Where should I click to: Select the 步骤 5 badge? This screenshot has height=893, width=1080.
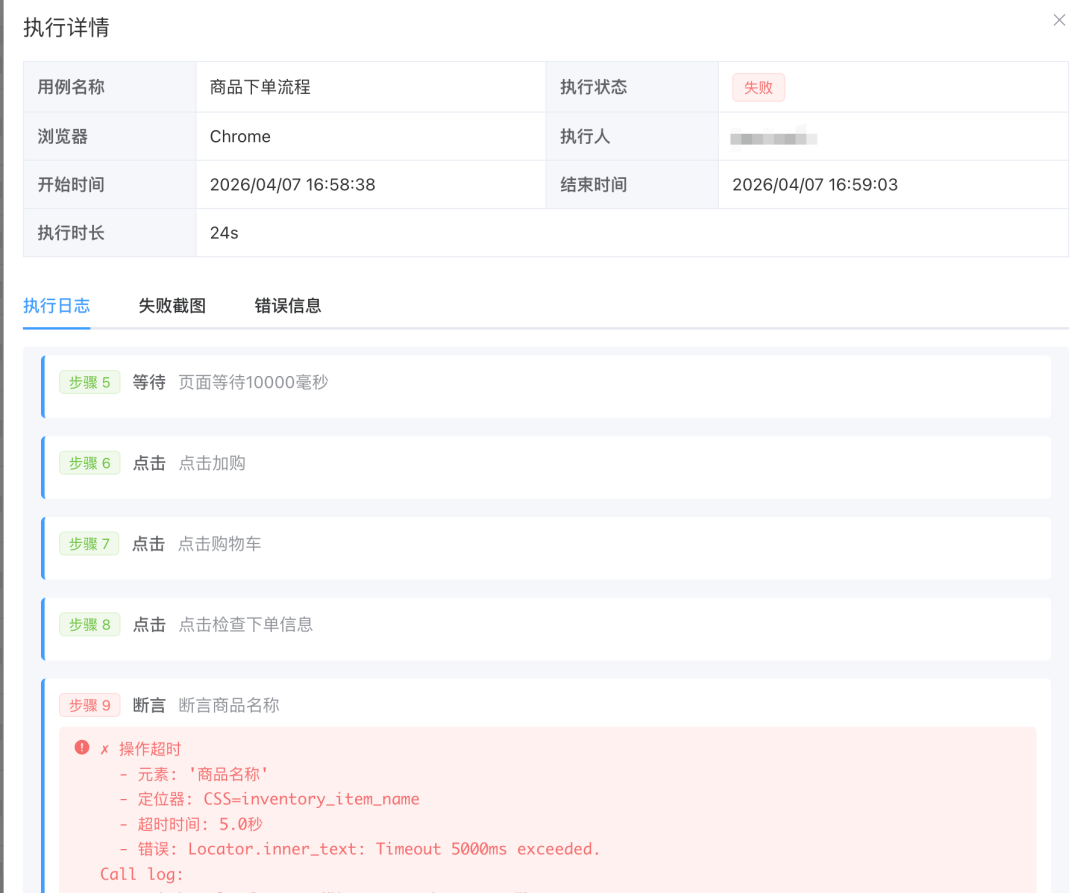90,382
